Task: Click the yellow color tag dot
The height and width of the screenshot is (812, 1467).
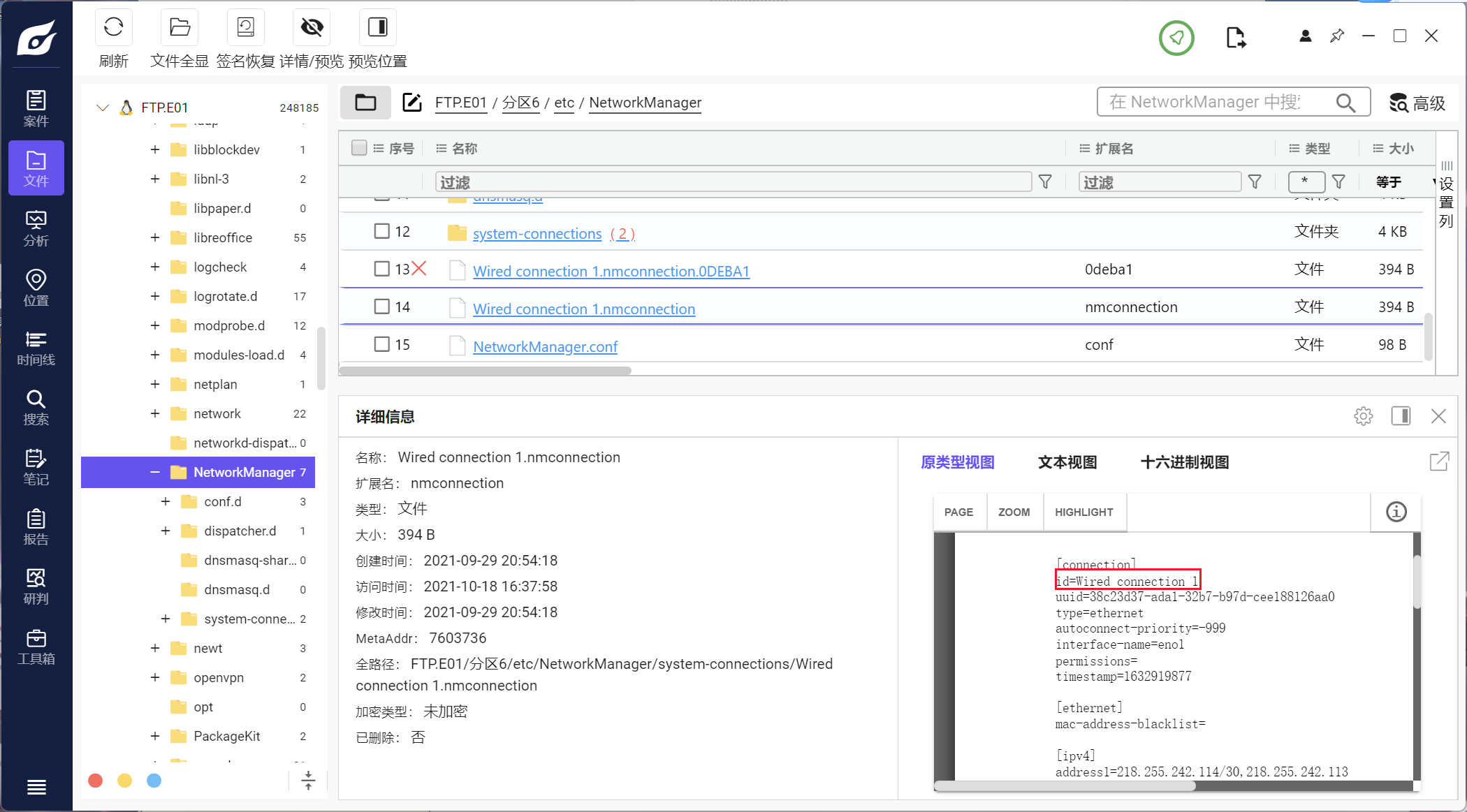Action: point(125,781)
